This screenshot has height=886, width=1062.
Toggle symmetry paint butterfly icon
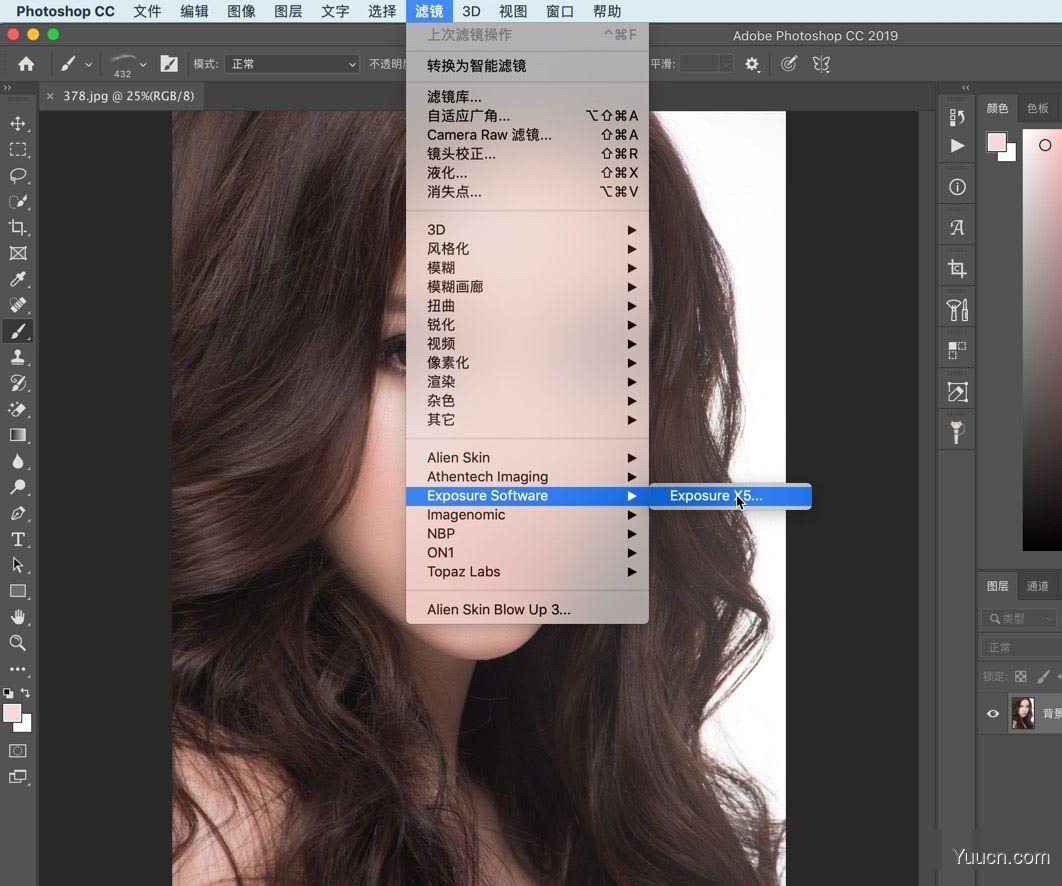821,64
